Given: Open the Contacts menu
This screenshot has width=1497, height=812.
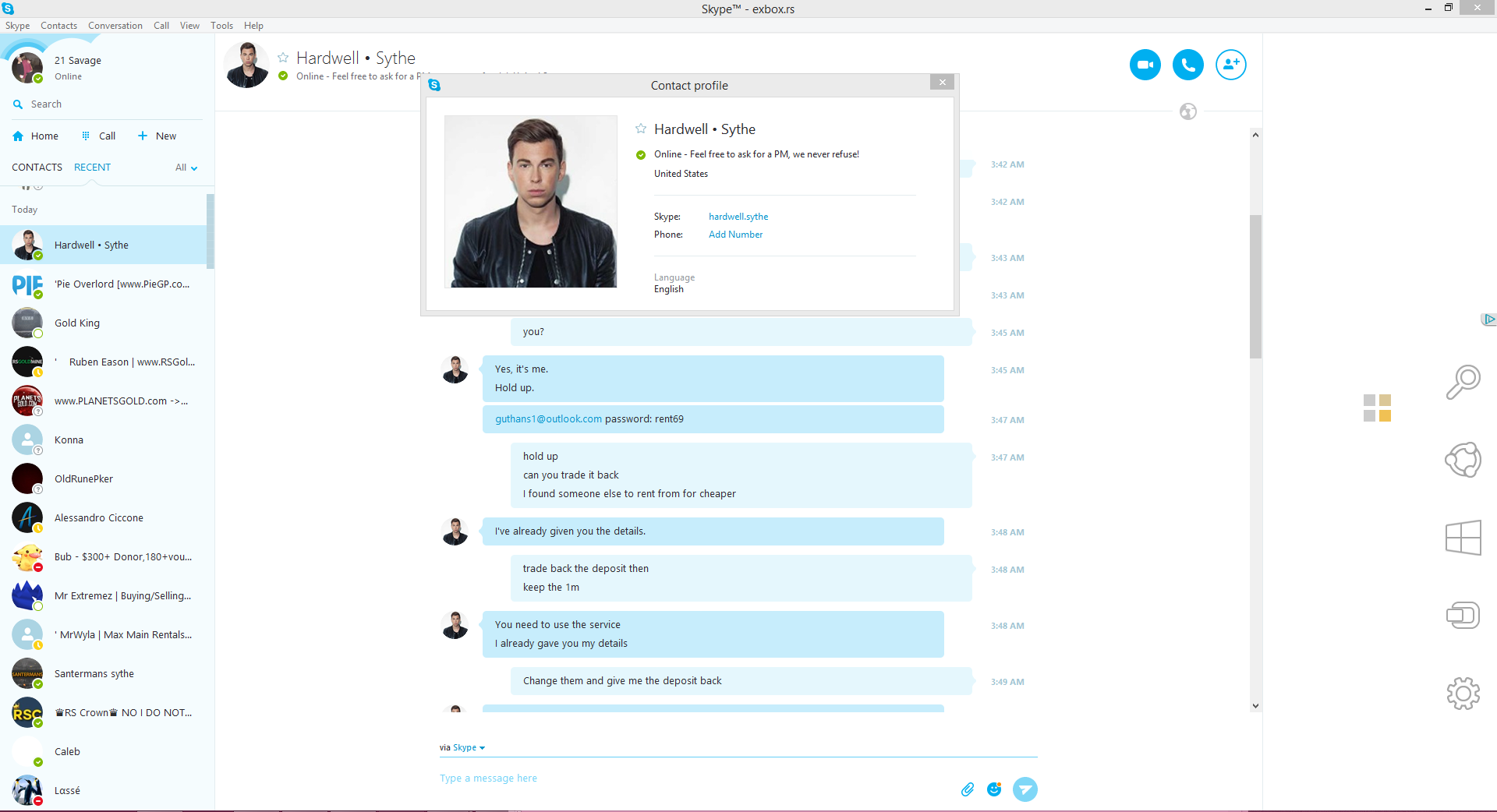Looking at the screenshot, I should [x=58, y=26].
